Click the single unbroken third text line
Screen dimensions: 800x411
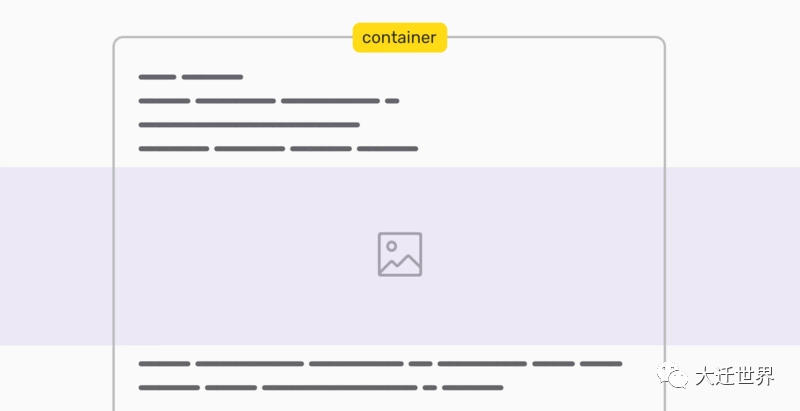coord(249,125)
